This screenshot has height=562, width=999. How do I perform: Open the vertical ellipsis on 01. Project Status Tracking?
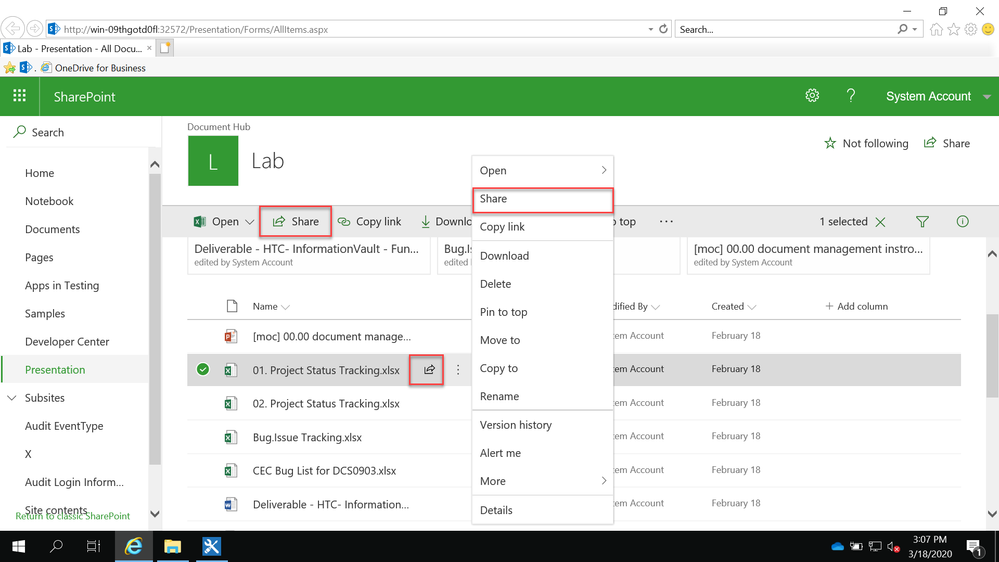click(457, 370)
